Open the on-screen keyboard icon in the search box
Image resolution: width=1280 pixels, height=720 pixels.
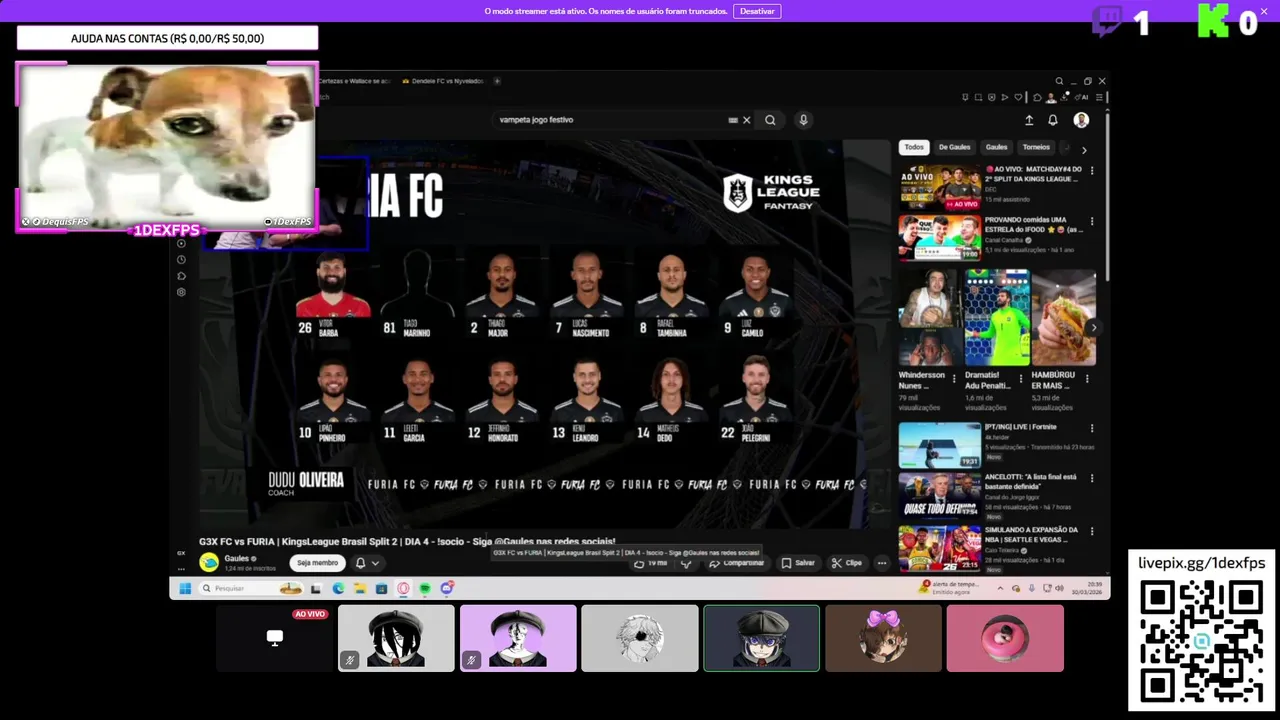click(x=733, y=120)
